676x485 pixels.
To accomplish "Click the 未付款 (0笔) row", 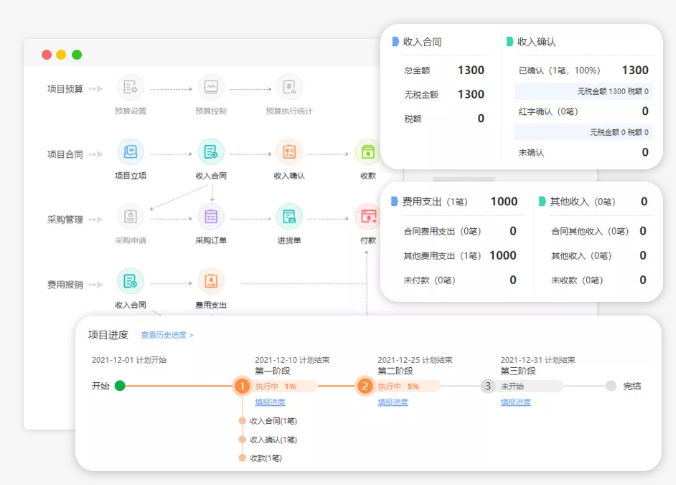I will point(460,280).
